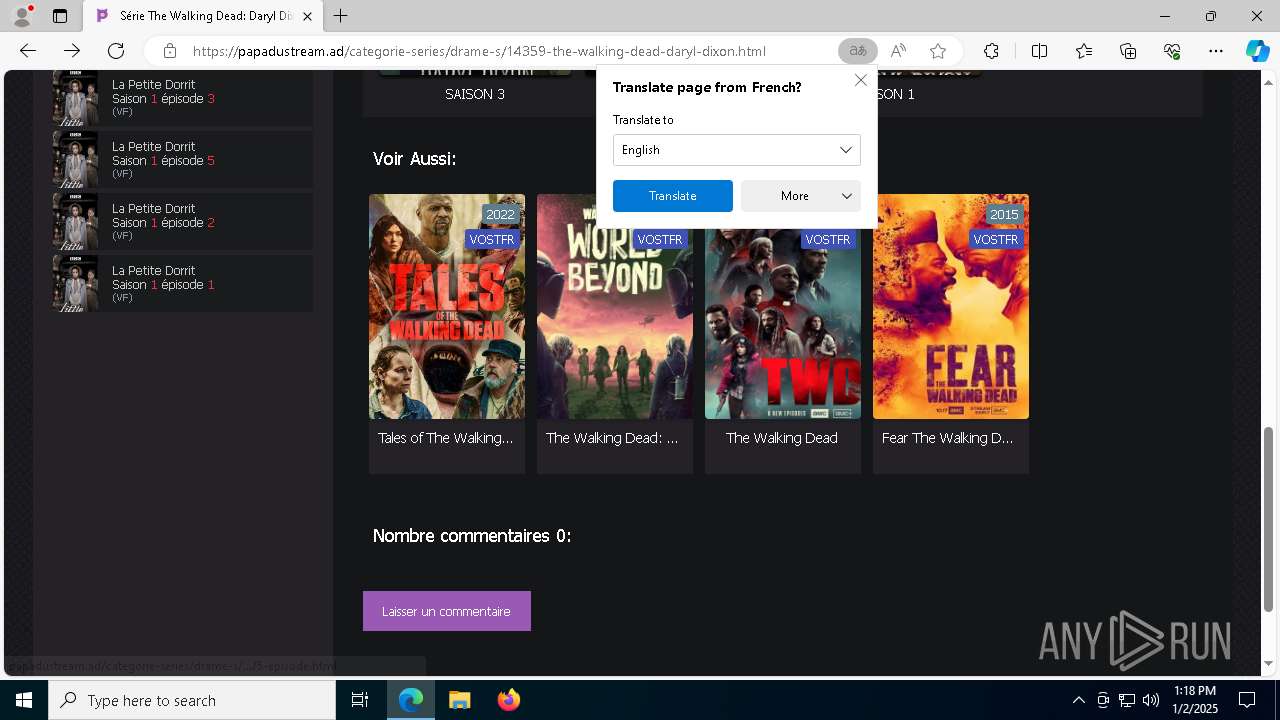This screenshot has width=1280, height=720.
Task: Open the Extensions puzzle icon
Action: click(991, 51)
